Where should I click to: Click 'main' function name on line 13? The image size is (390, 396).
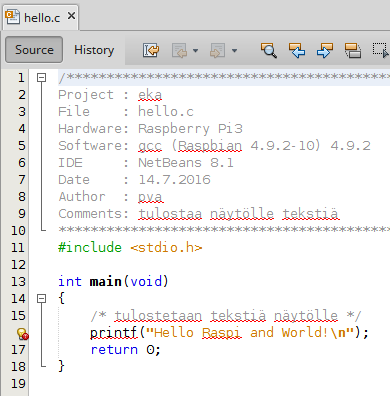pyautogui.click(x=106, y=282)
